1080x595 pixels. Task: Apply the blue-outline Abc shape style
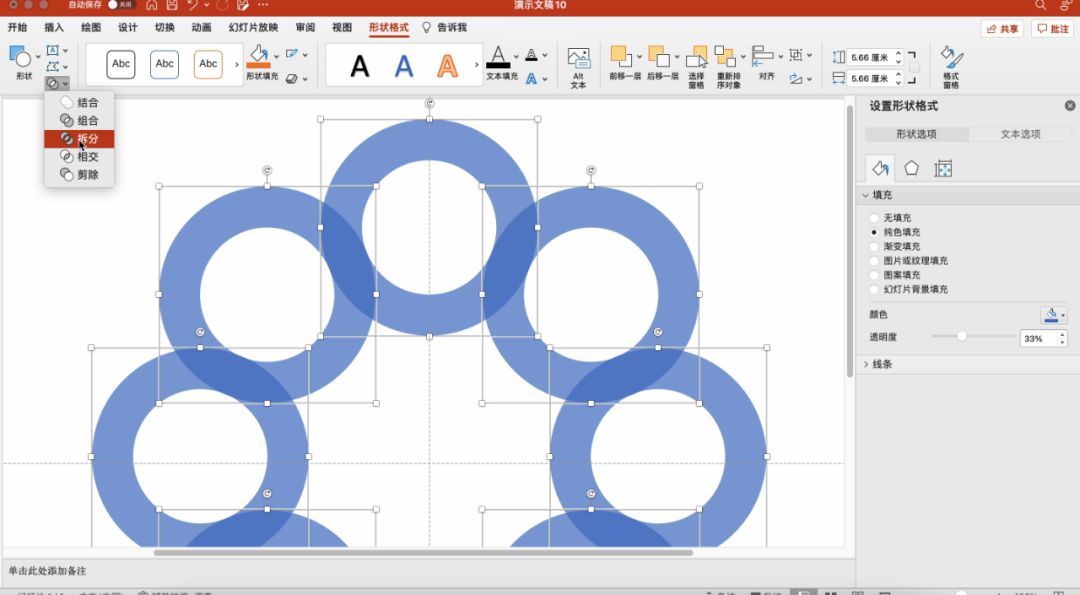pos(165,64)
